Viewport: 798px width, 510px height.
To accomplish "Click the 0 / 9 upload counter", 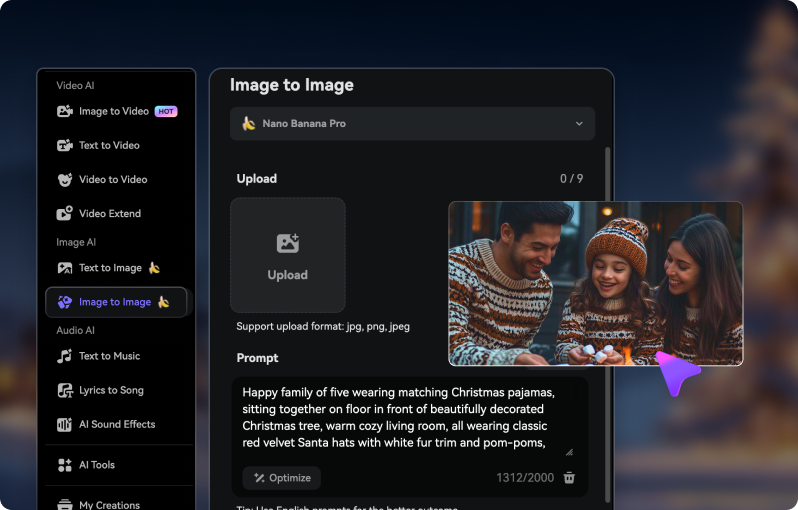I will coord(572,179).
